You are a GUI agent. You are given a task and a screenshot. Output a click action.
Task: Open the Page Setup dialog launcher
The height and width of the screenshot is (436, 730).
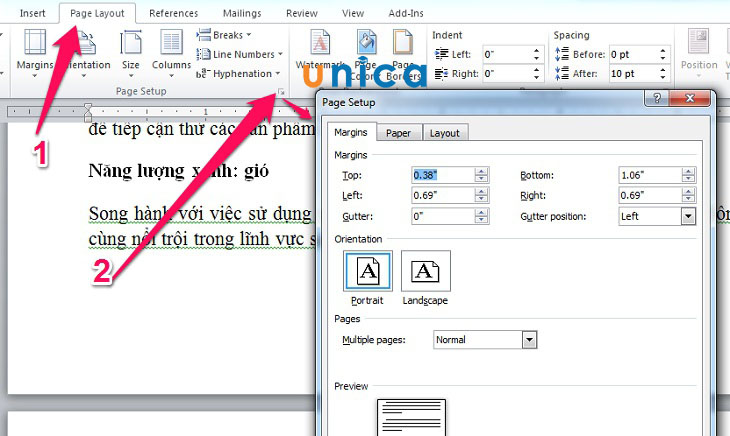tap(281, 92)
